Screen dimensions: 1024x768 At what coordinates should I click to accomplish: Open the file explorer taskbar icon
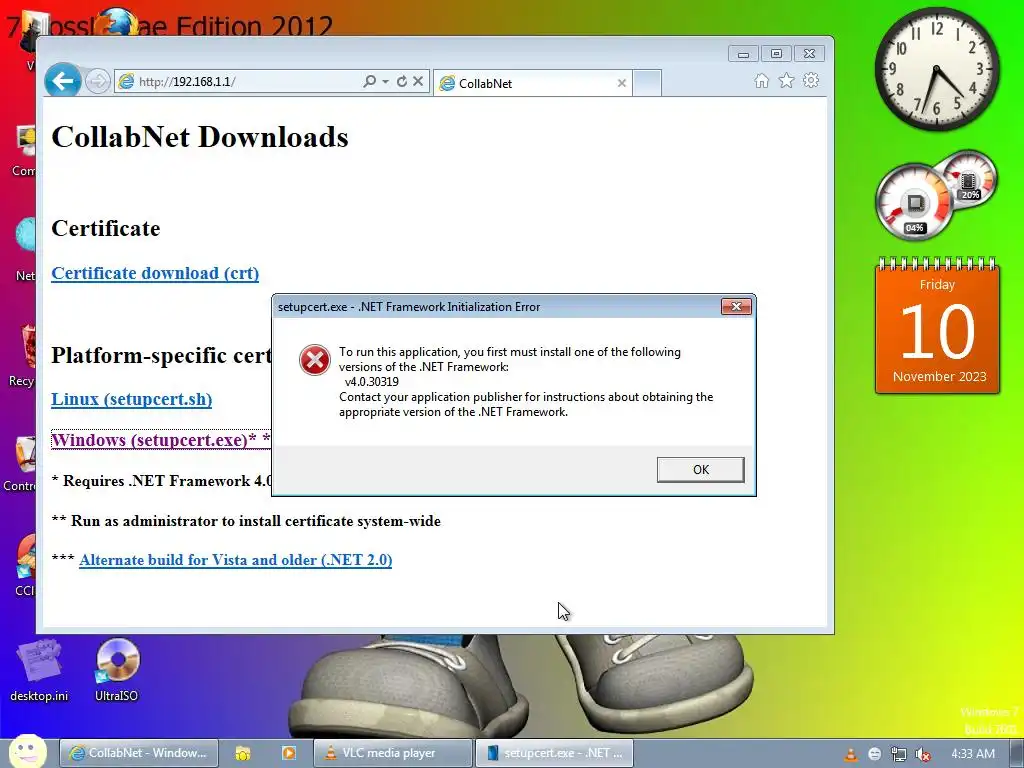pyautogui.click(x=242, y=753)
